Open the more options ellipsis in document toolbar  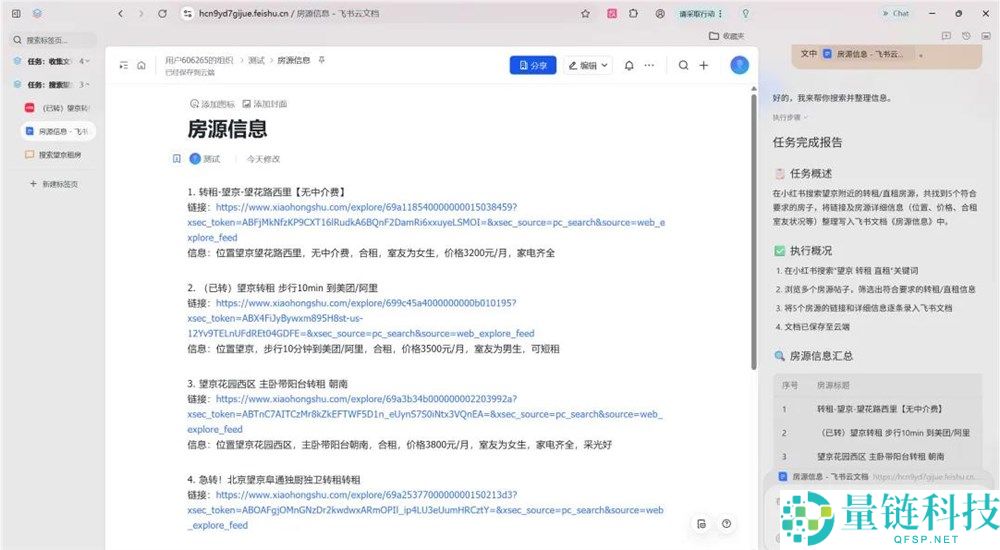(x=649, y=65)
